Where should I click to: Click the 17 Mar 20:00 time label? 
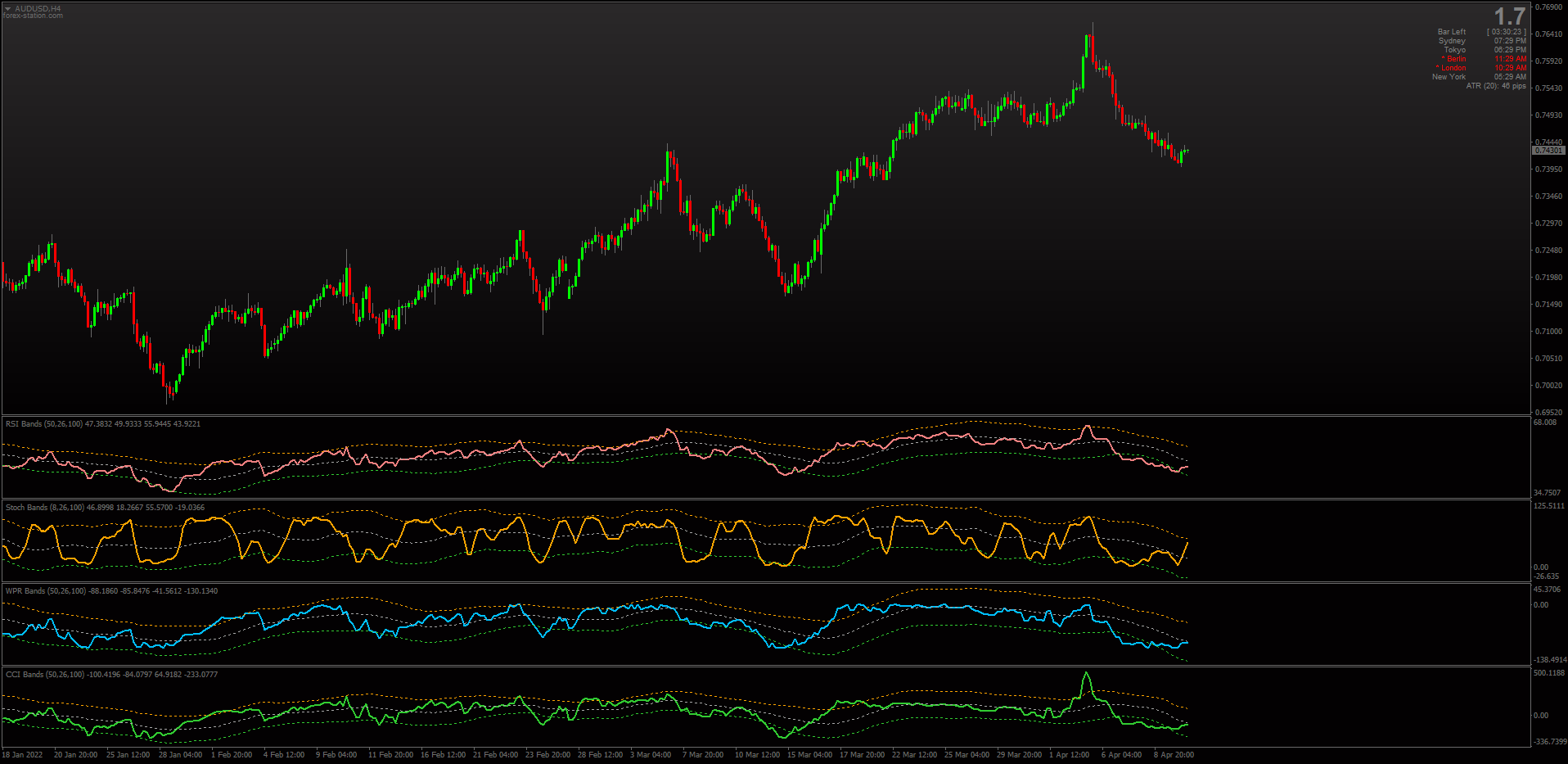pyautogui.click(x=862, y=755)
